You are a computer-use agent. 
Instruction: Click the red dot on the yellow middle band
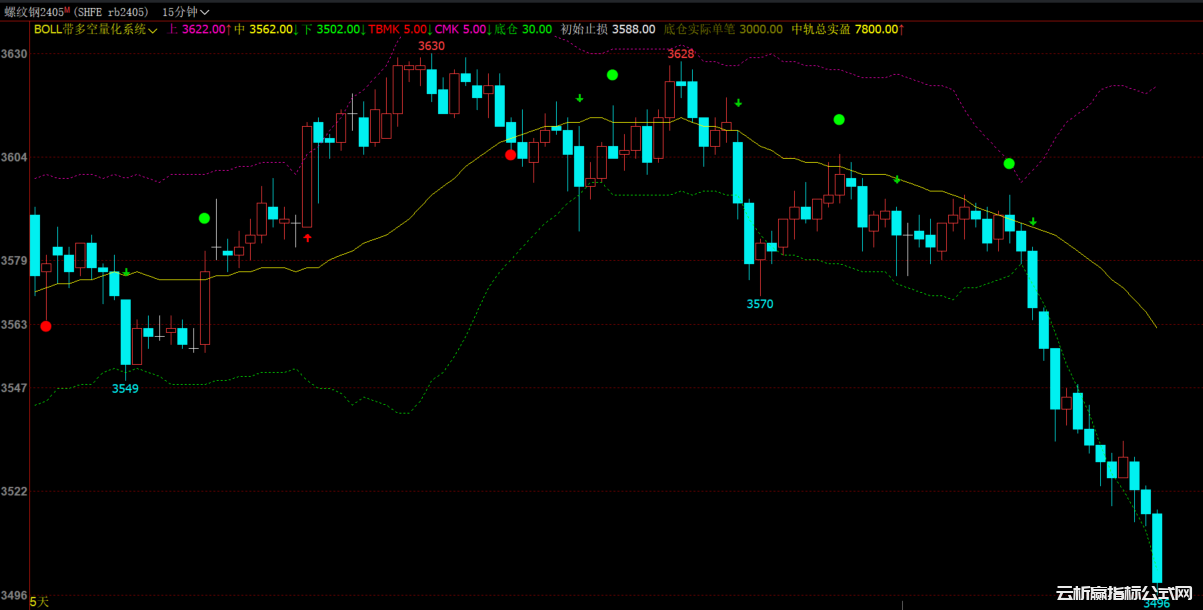pos(511,154)
